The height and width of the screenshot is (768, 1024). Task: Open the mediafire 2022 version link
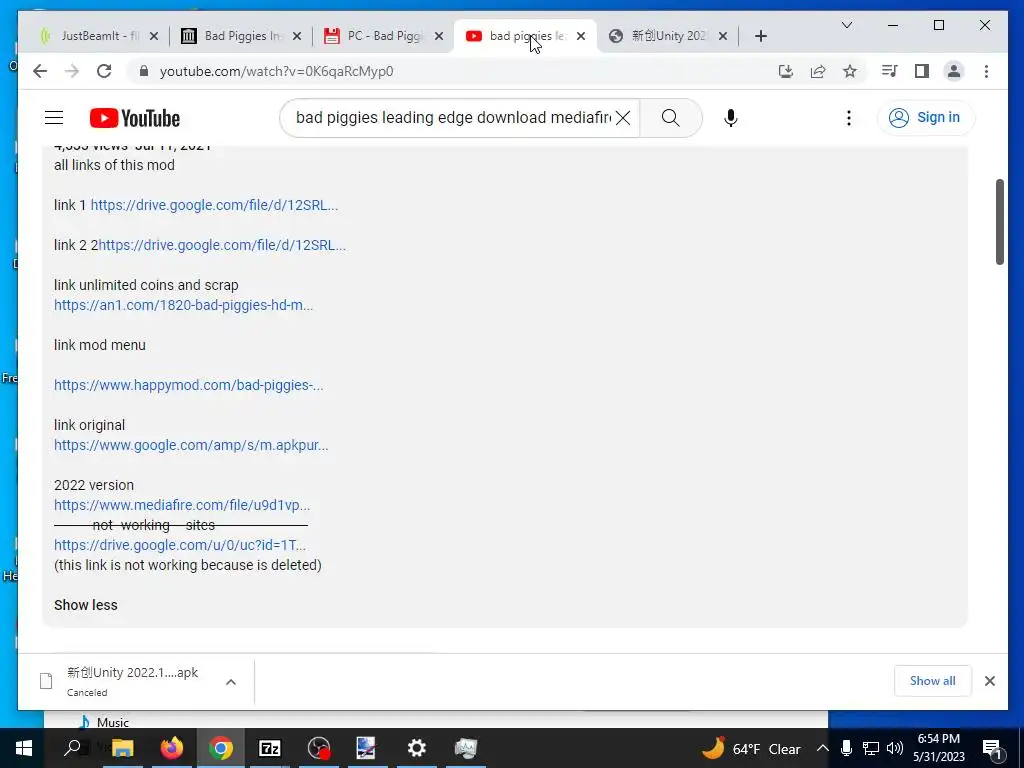point(182,505)
